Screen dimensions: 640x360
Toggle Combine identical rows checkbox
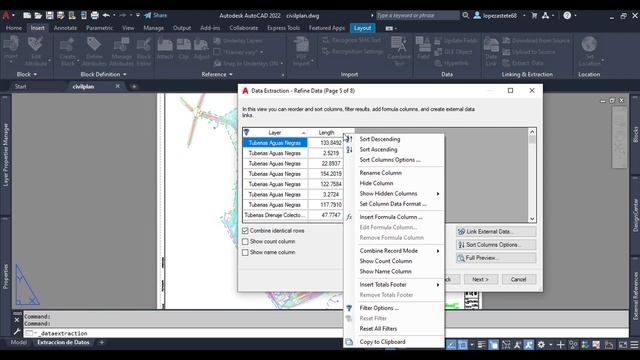(245, 231)
